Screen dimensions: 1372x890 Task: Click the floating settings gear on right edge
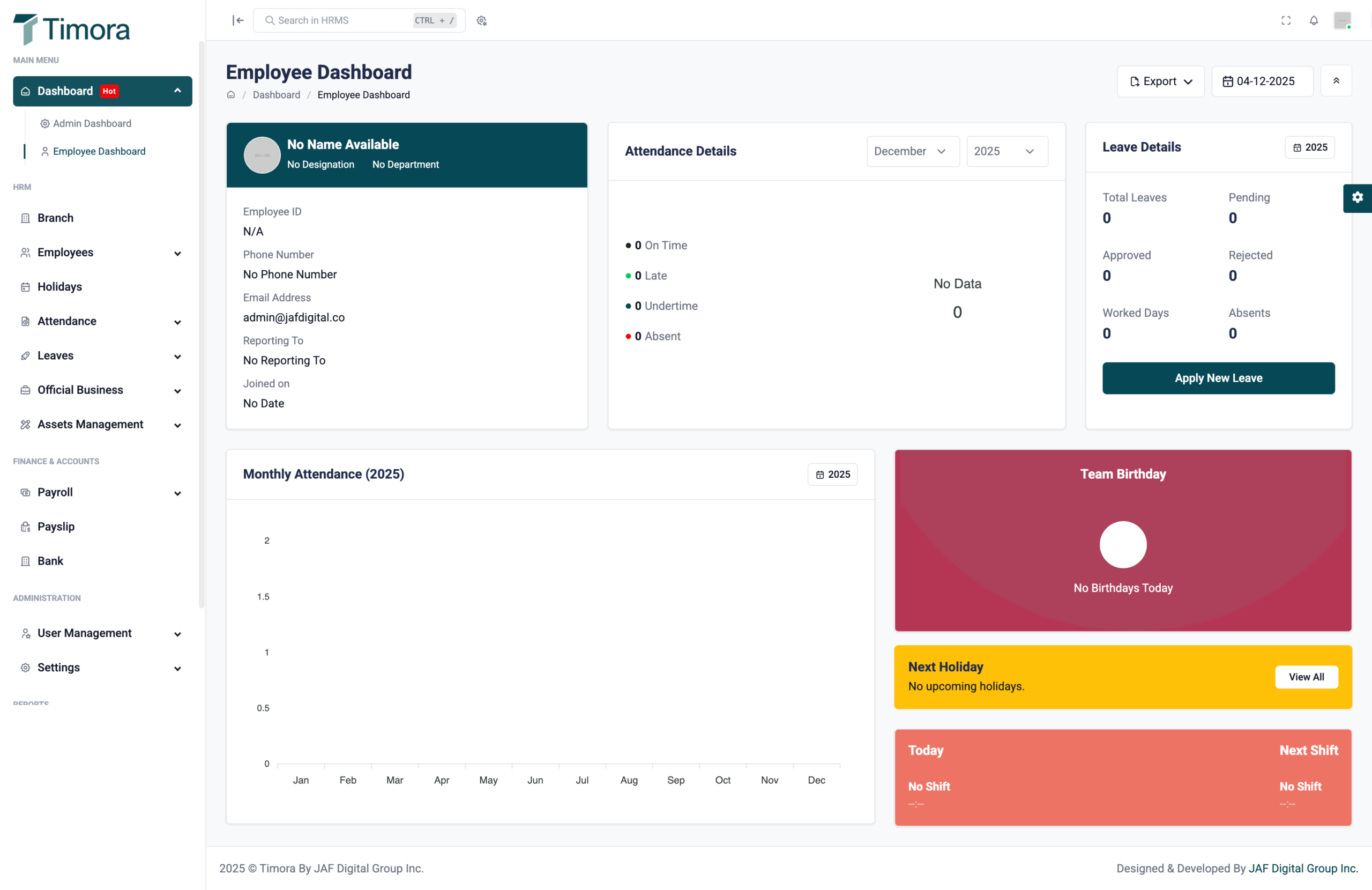pos(1358,198)
